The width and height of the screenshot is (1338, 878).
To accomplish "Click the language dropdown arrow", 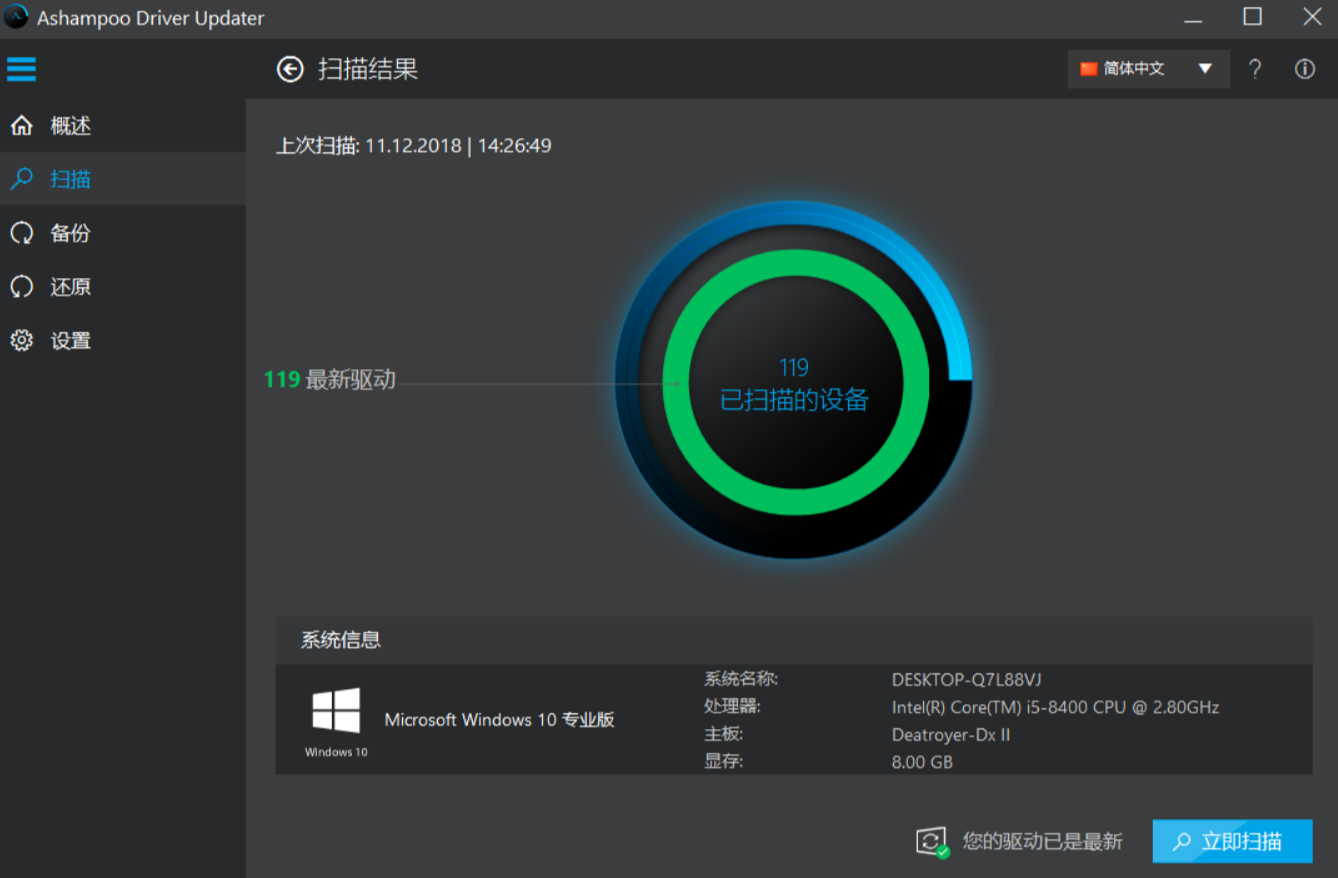I will (x=1205, y=69).
